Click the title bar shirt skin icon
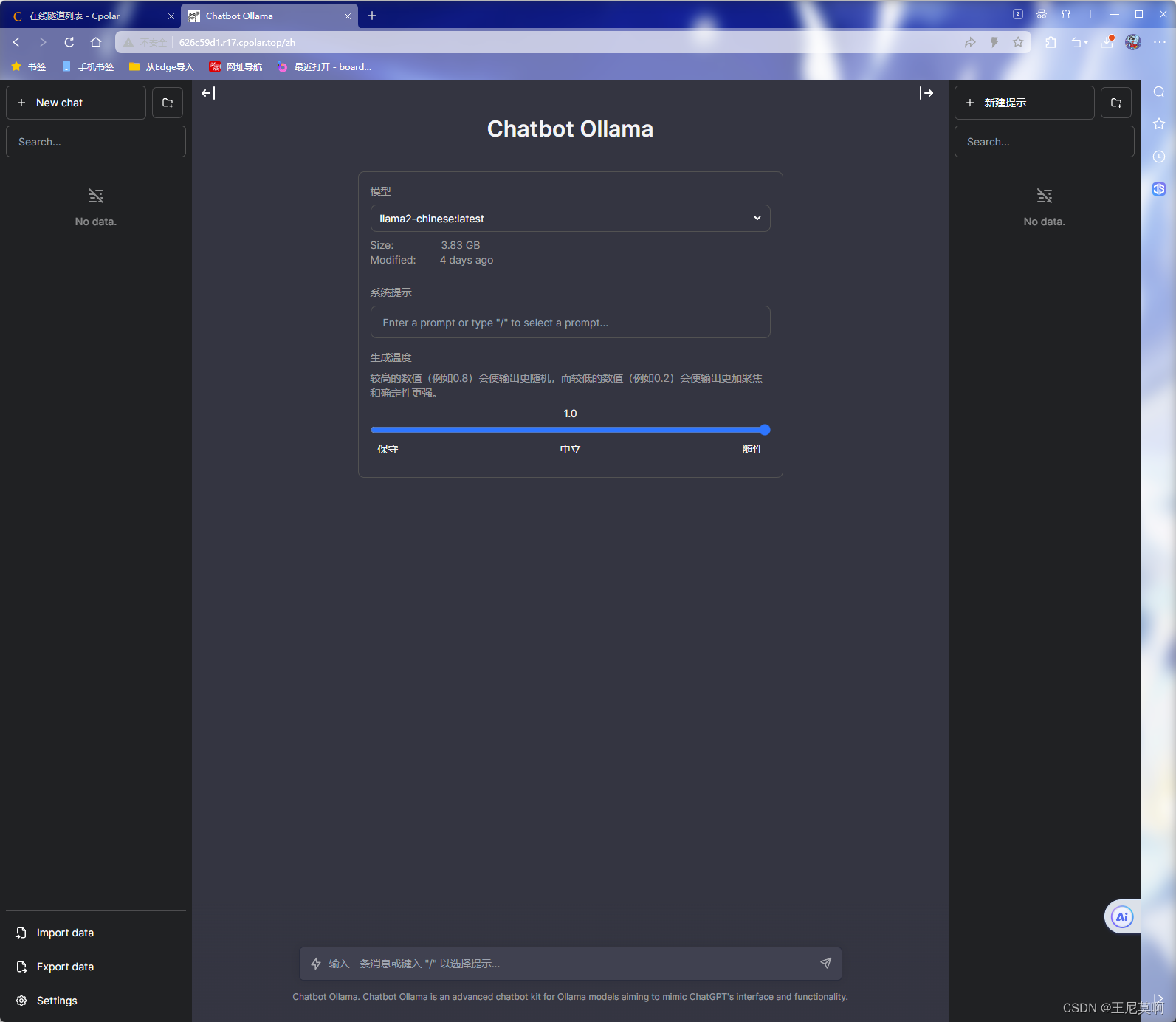The height and width of the screenshot is (1022, 1176). tap(1066, 14)
